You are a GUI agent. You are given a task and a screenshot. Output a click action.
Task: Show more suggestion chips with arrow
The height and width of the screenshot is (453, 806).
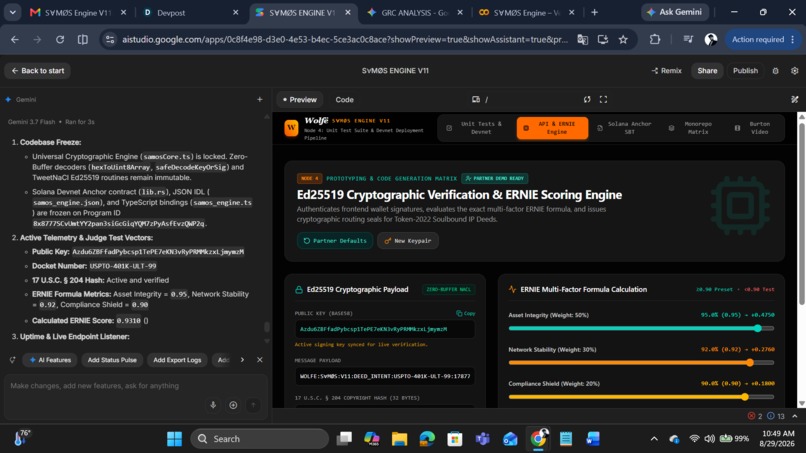[x=242, y=360]
